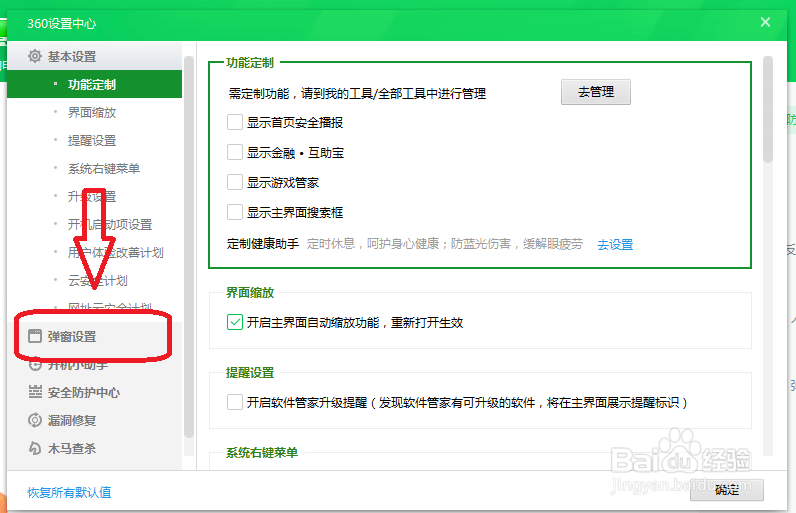Click the left sidebar scrollbar
The height and width of the screenshot is (513, 796).
coord(189,247)
